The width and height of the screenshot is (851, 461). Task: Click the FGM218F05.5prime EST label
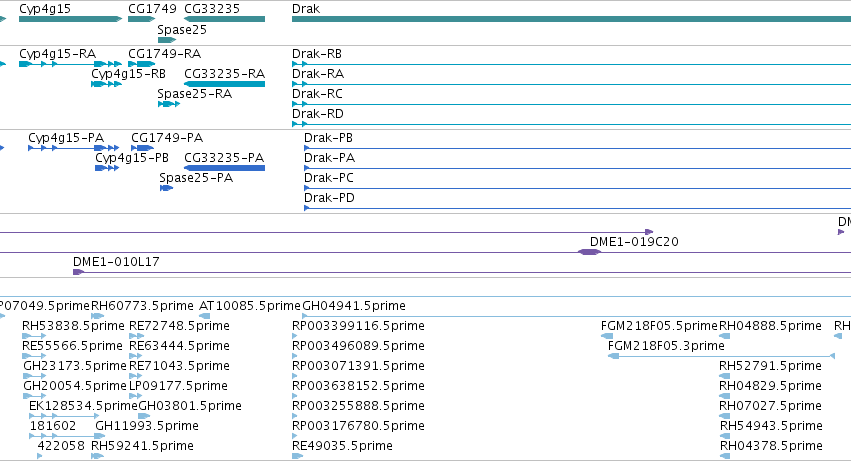coord(659,326)
